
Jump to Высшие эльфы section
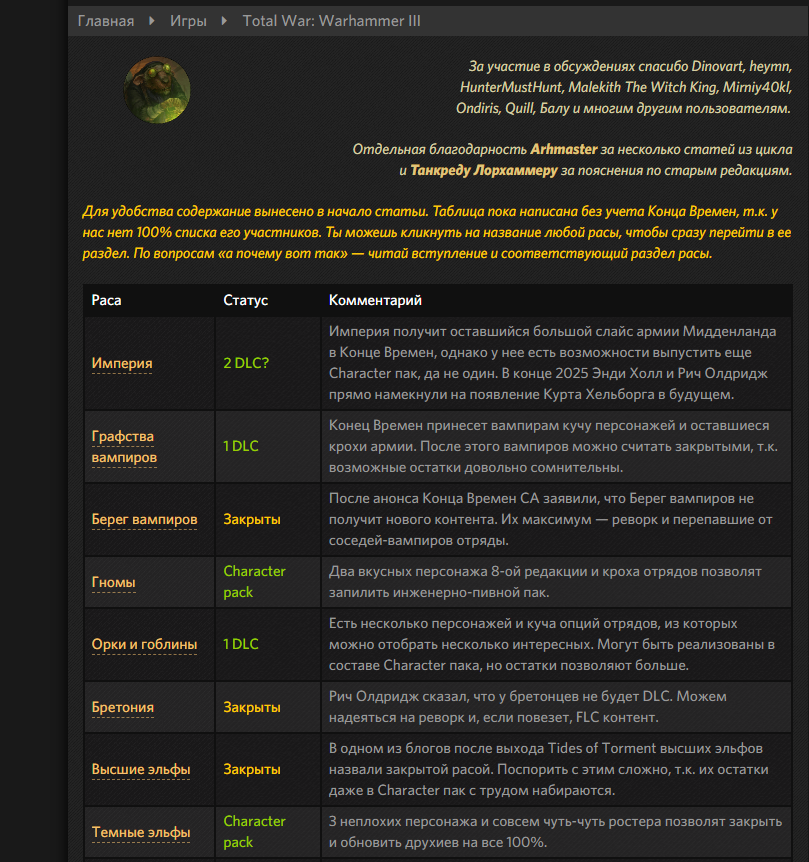141,770
